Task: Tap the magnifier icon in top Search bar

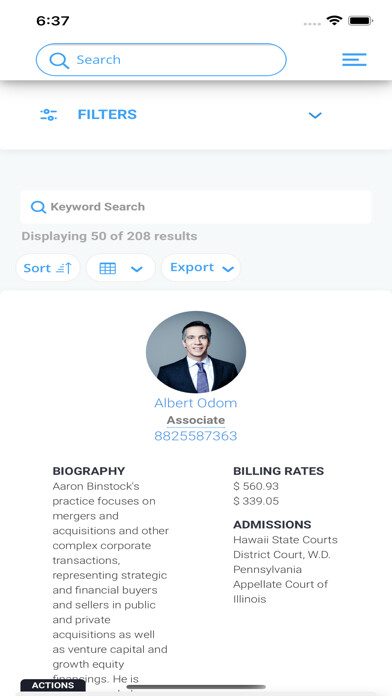Action: 59,60
